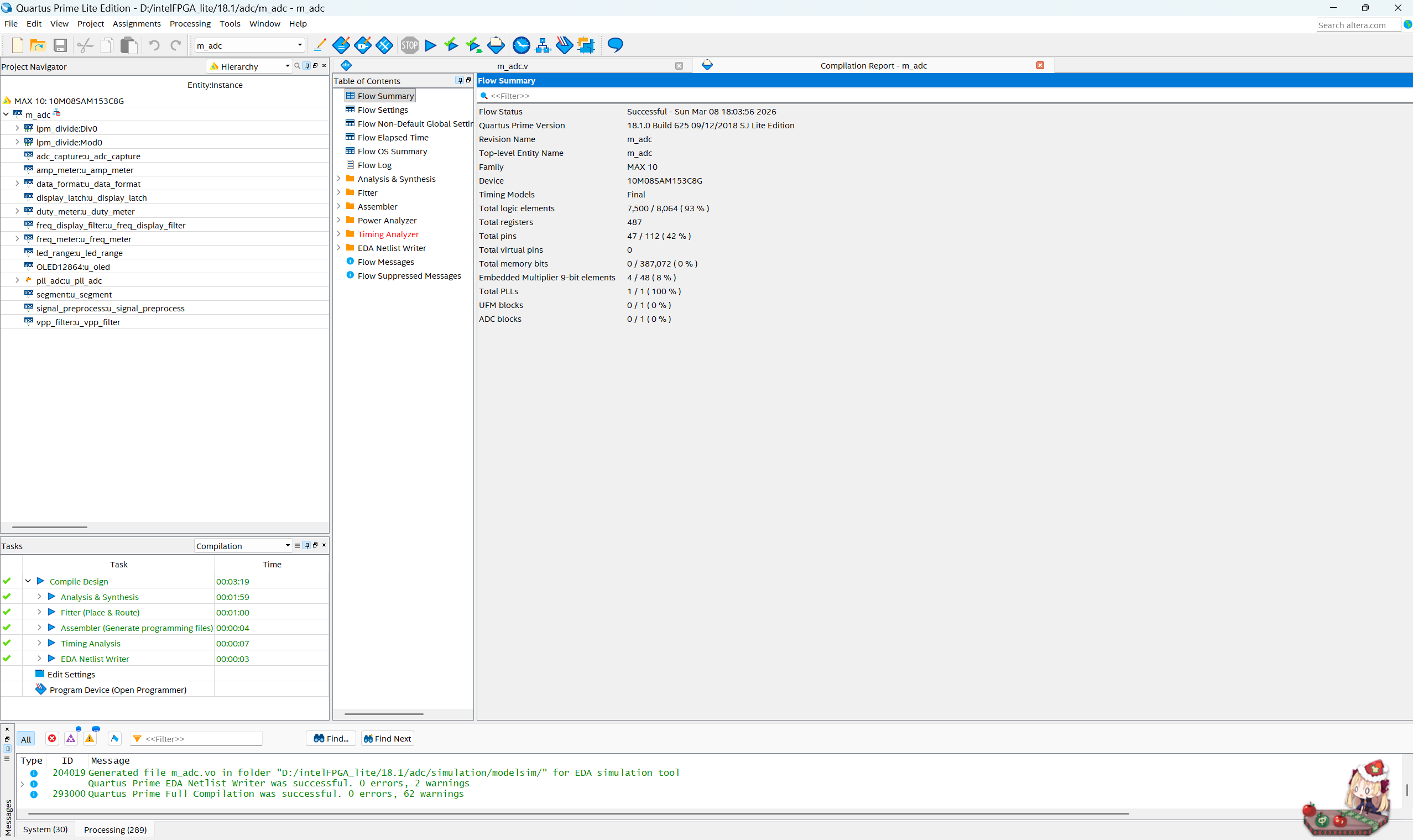
Task: Click the Find Next button
Action: (x=388, y=739)
